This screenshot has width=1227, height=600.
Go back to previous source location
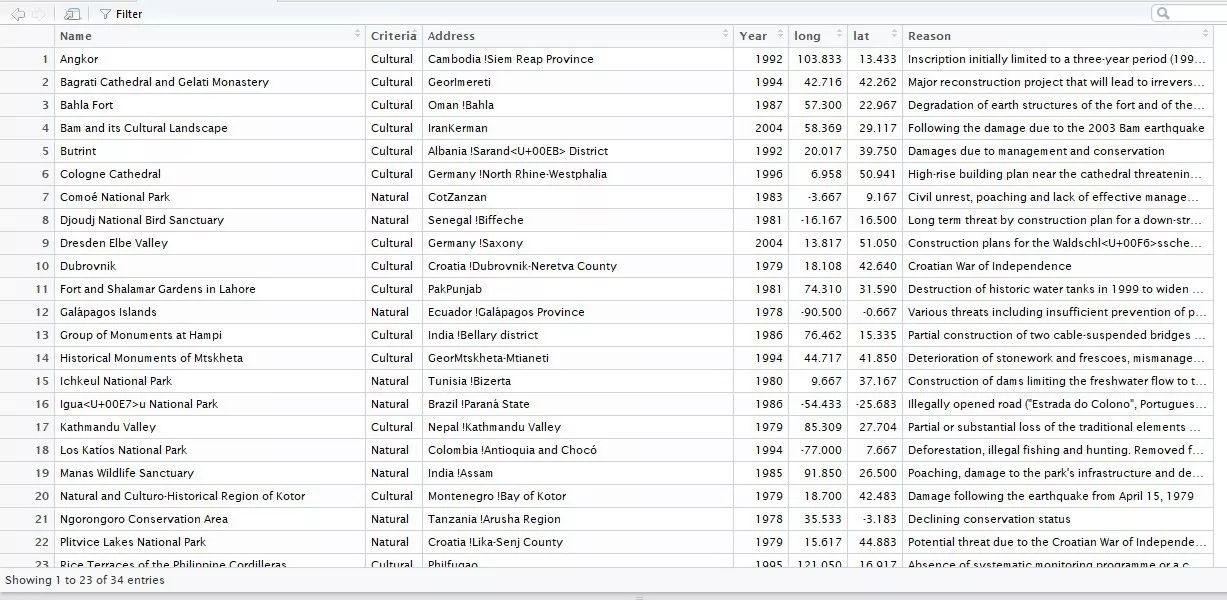pos(18,14)
